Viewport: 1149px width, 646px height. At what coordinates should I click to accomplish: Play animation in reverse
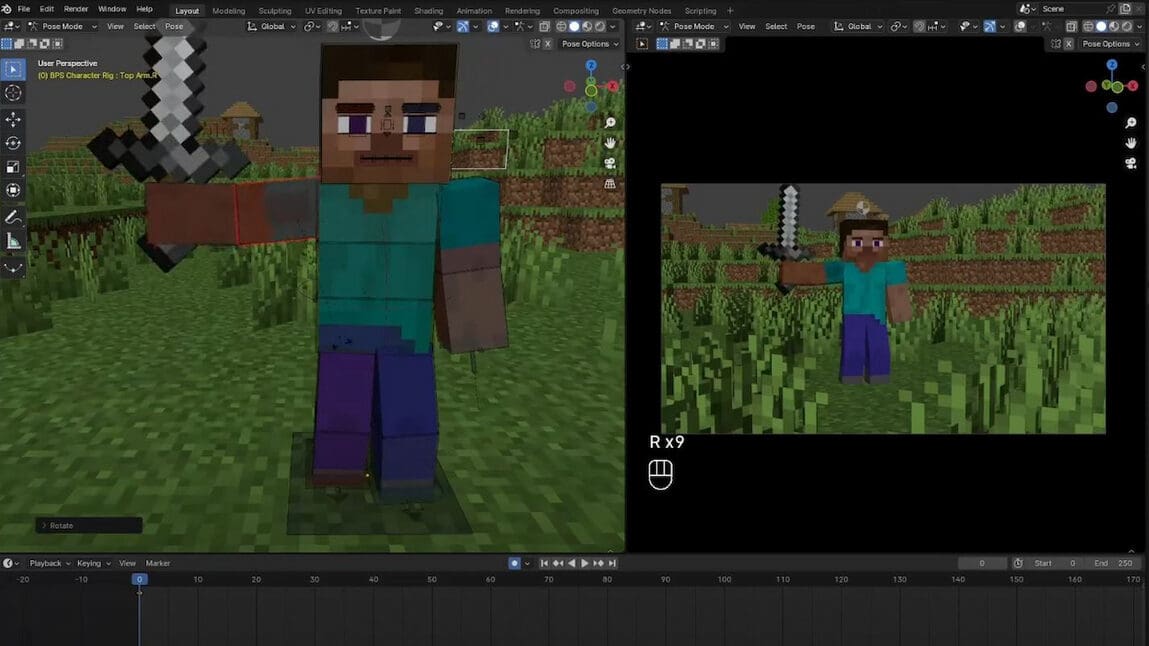coord(572,563)
